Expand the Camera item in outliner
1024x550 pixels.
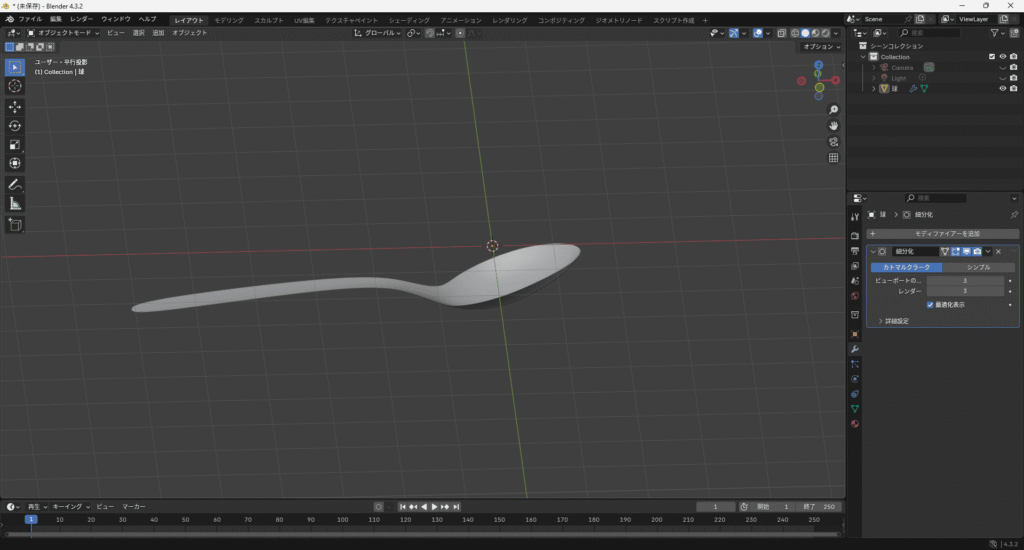click(x=874, y=67)
